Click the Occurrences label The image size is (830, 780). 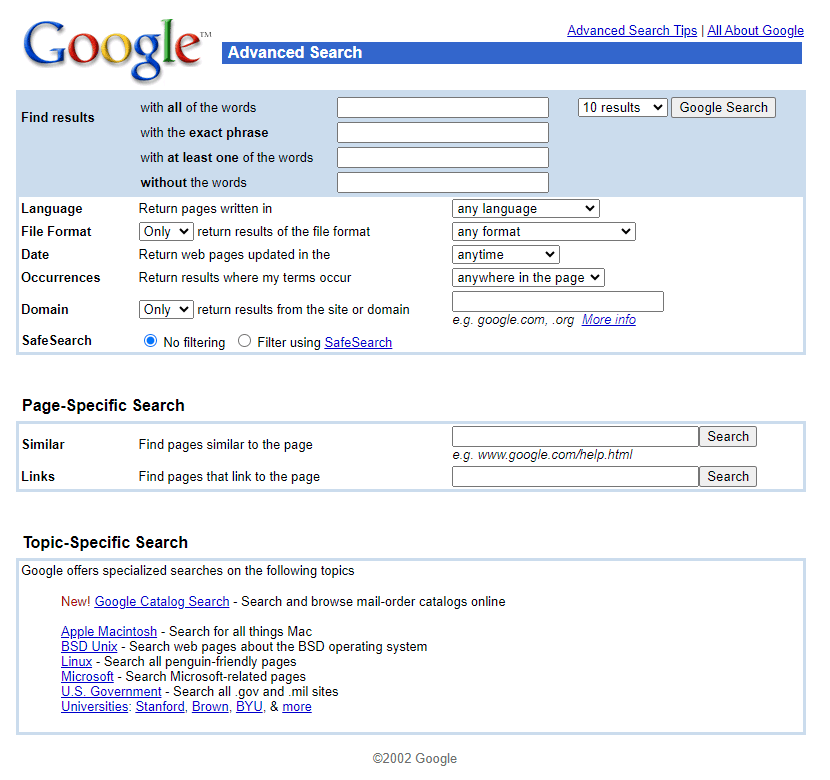[x=61, y=277]
